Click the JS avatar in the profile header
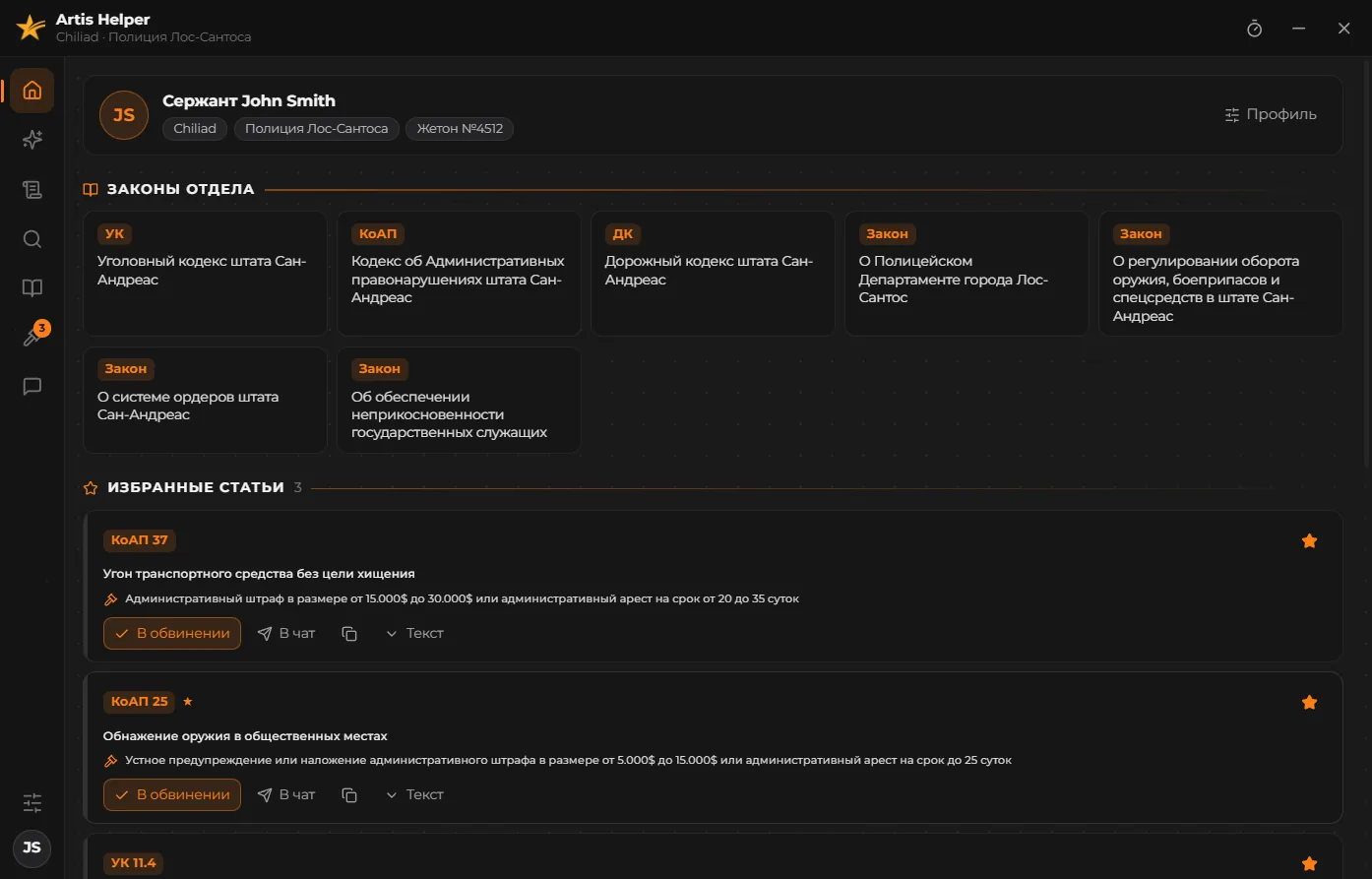Screen dimensions: 1372x879 [x=124, y=115]
